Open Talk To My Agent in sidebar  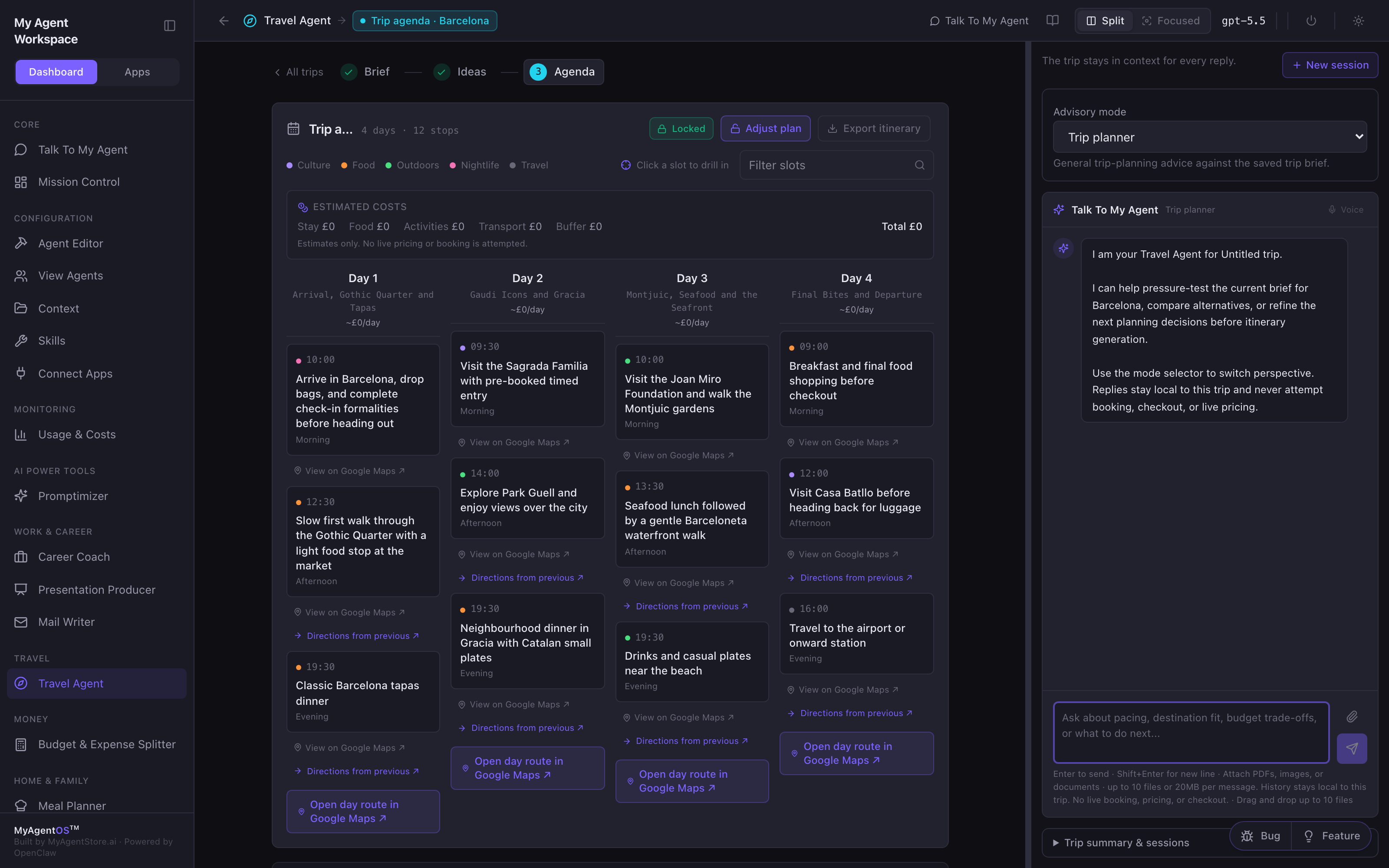pyautogui.click(x=96, y=150)
